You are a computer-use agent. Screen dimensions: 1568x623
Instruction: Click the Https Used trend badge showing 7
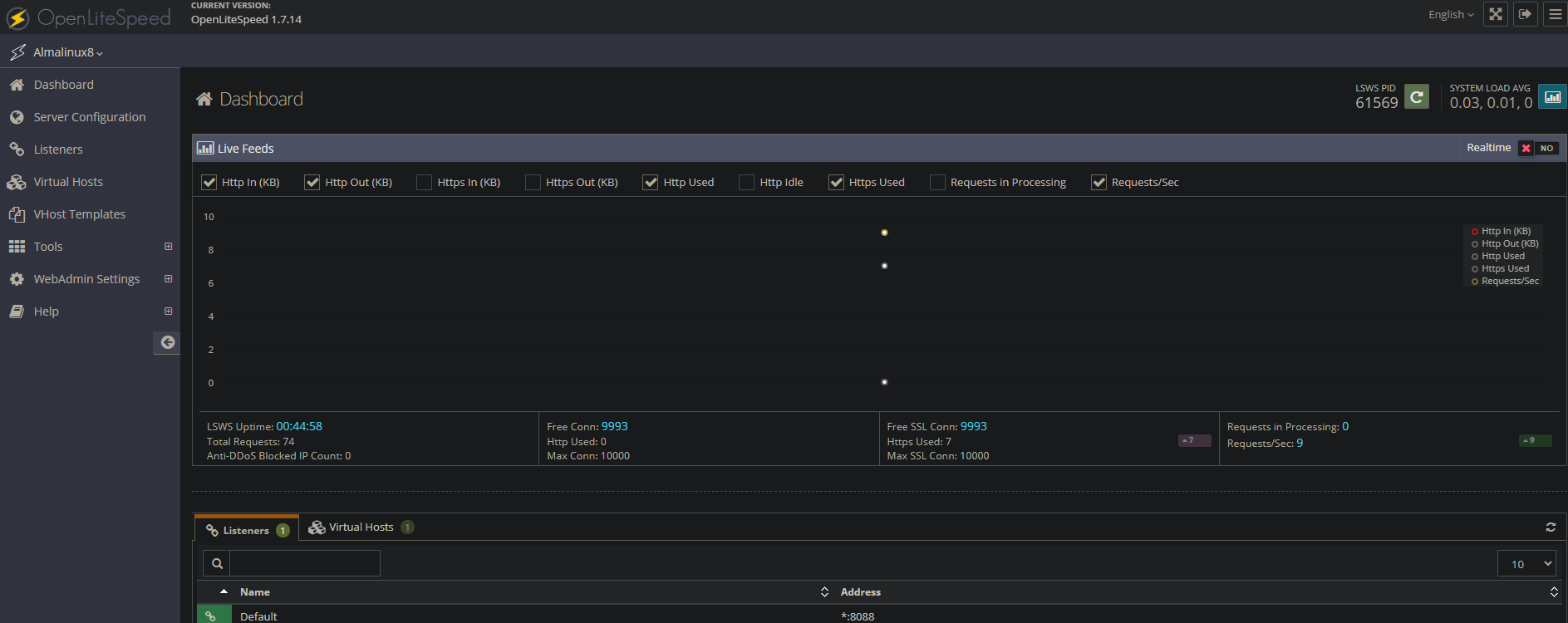1194,440
